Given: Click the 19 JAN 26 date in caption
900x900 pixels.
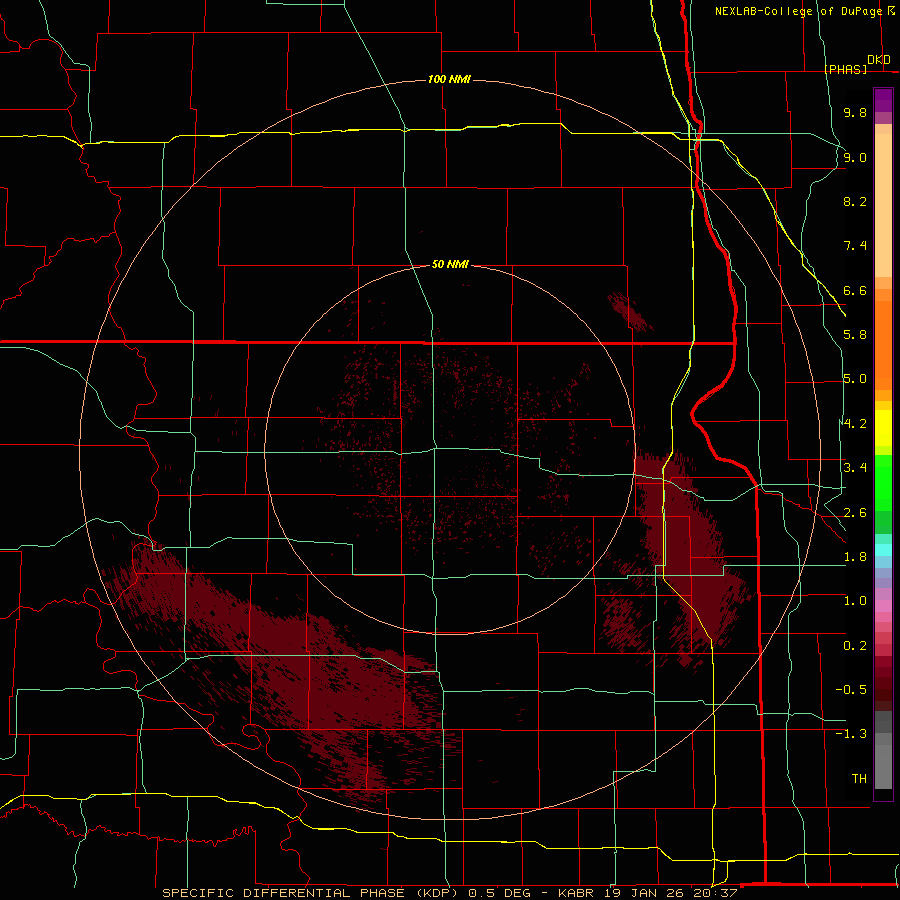Looking at the screenshot, I should (x=646, y=893).
